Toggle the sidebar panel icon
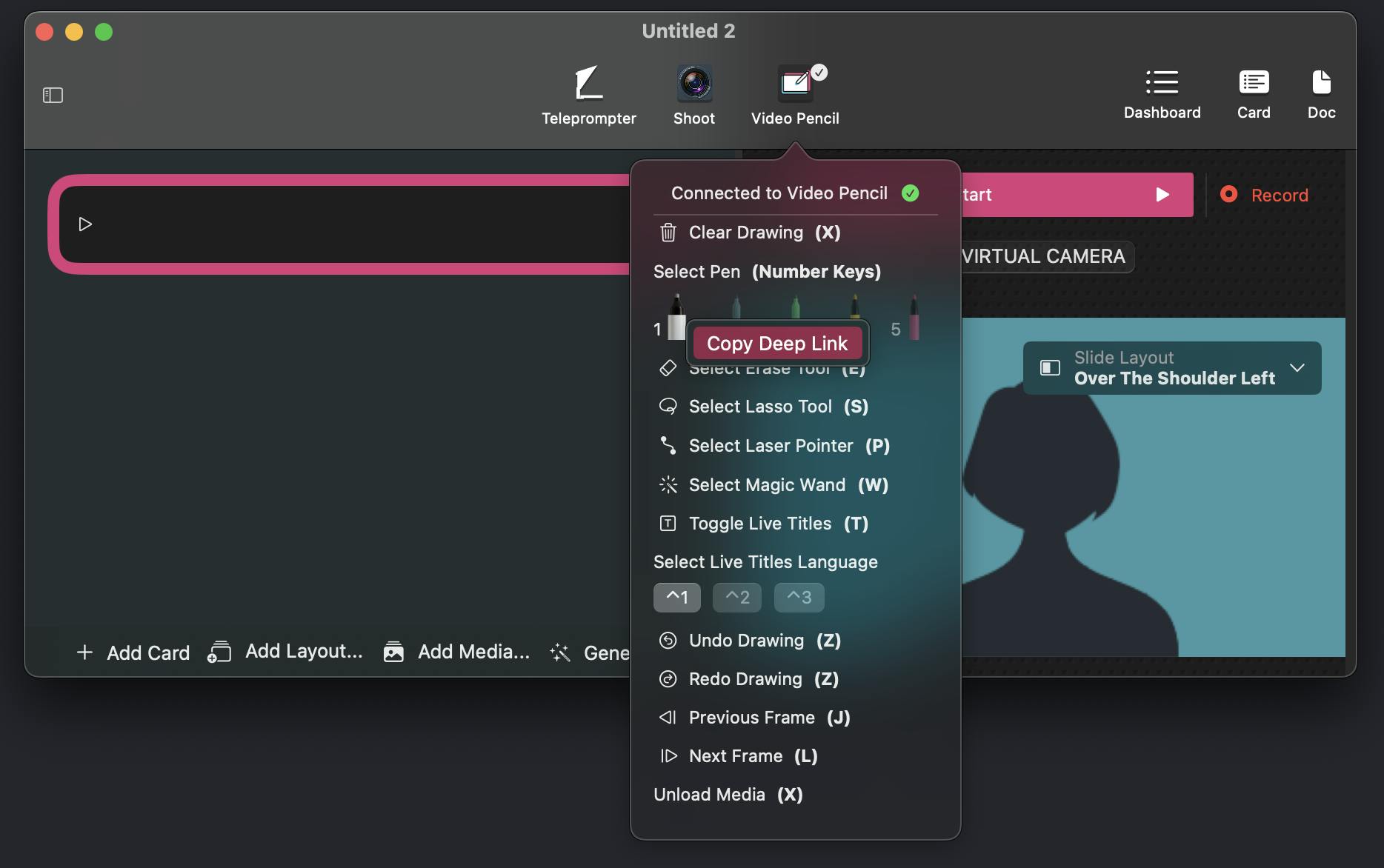 (53, 96)
